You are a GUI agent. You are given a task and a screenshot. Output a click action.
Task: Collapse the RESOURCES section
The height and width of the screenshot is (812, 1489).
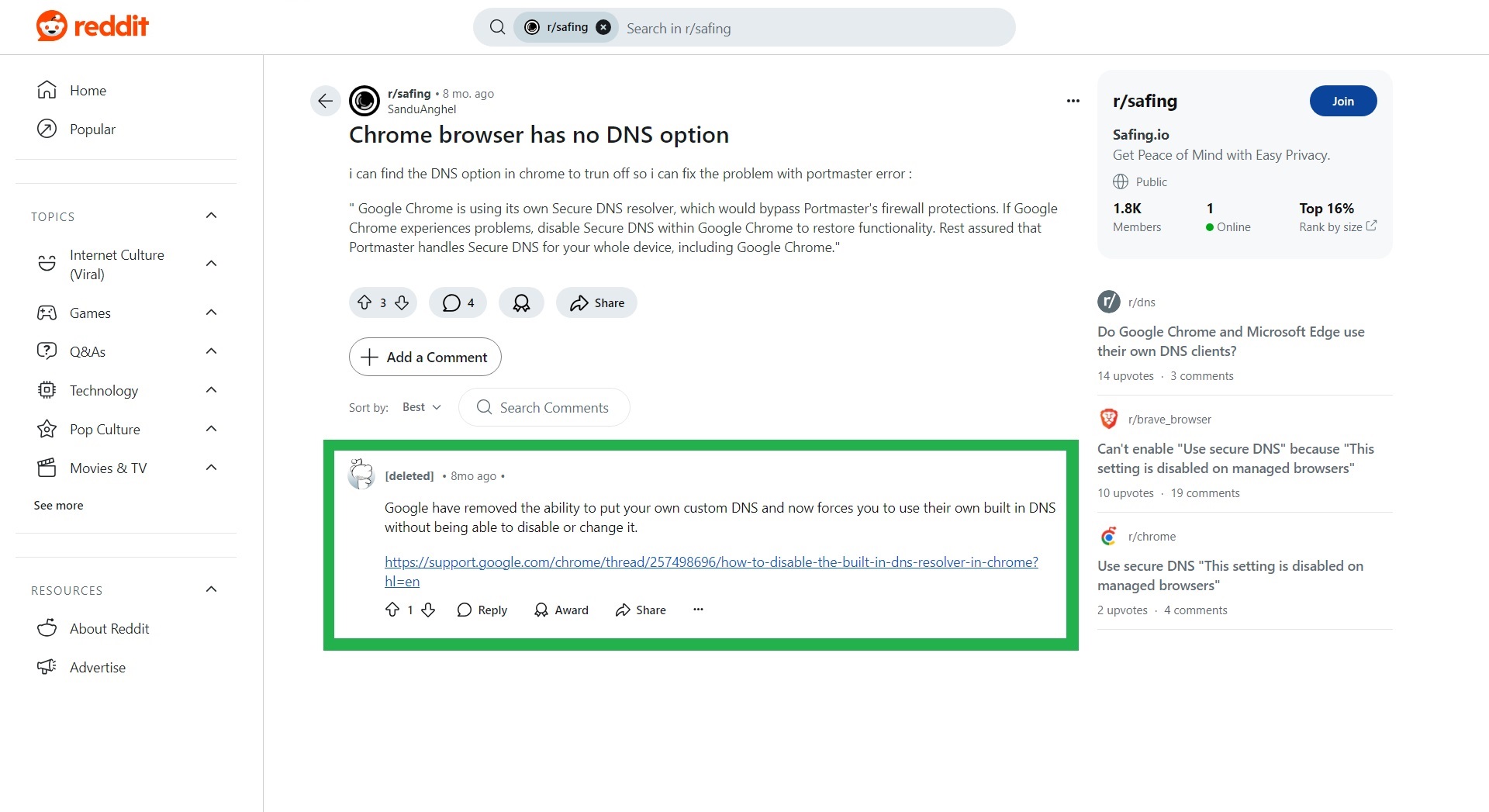211,589
